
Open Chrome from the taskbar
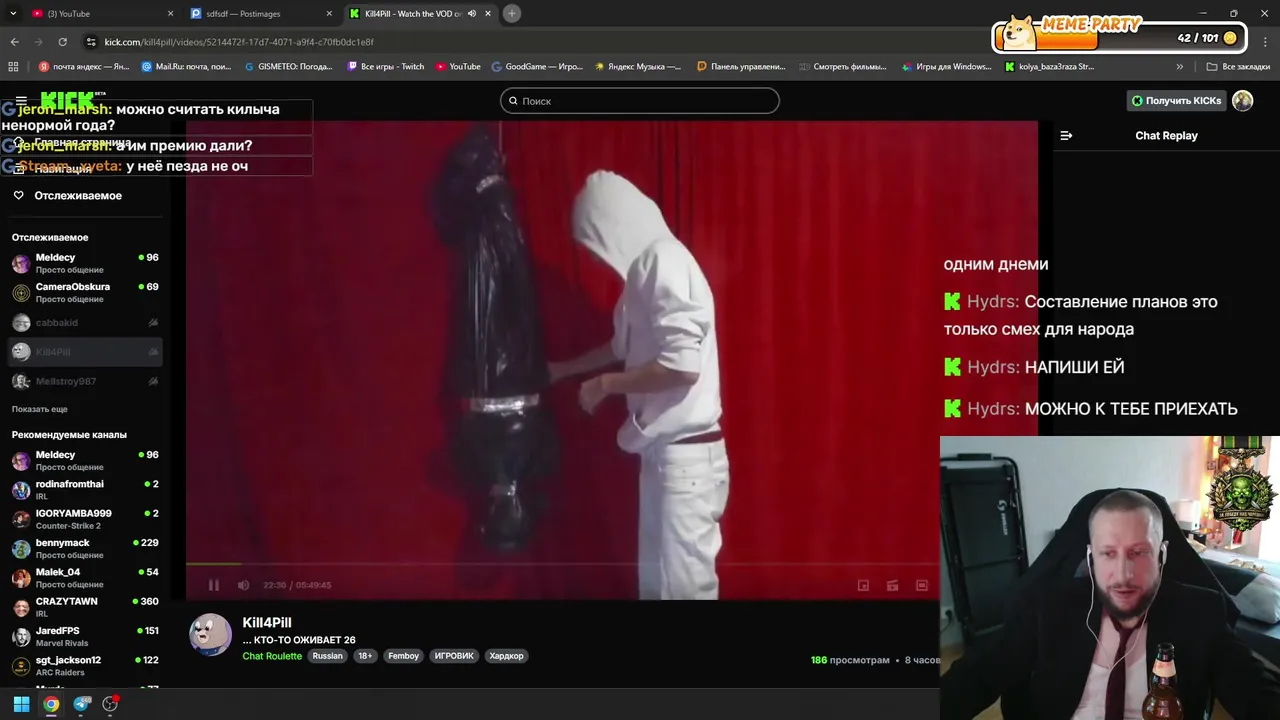point(51,704)
